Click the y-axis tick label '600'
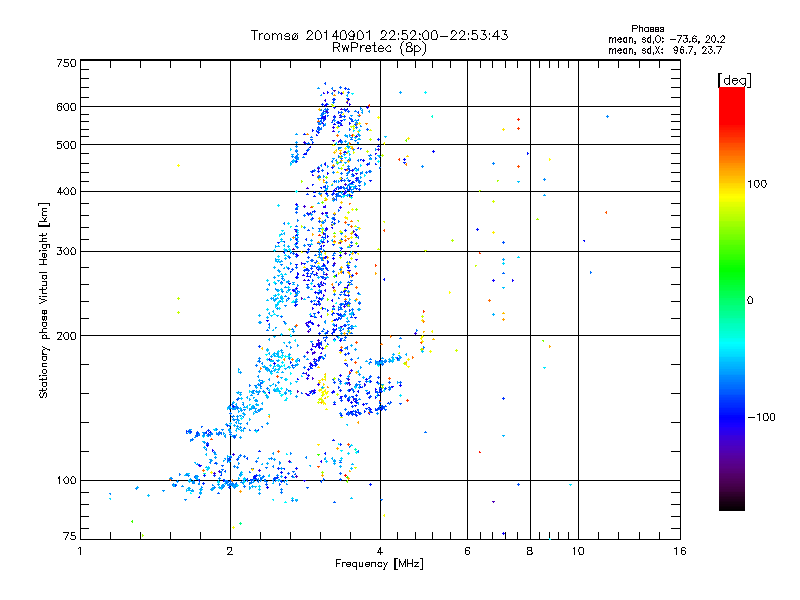Image resolution: width=800 pixels, height=600 pixels. pos(66,107)
